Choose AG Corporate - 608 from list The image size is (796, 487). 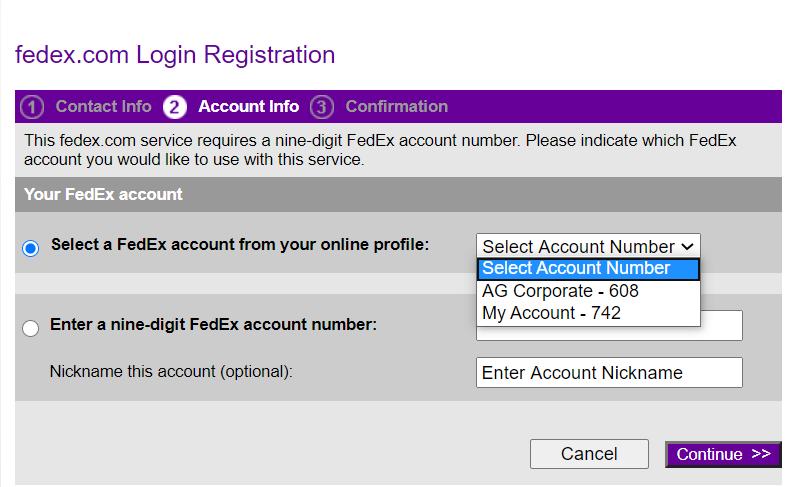pyautogui.click(x=588, y=291)
